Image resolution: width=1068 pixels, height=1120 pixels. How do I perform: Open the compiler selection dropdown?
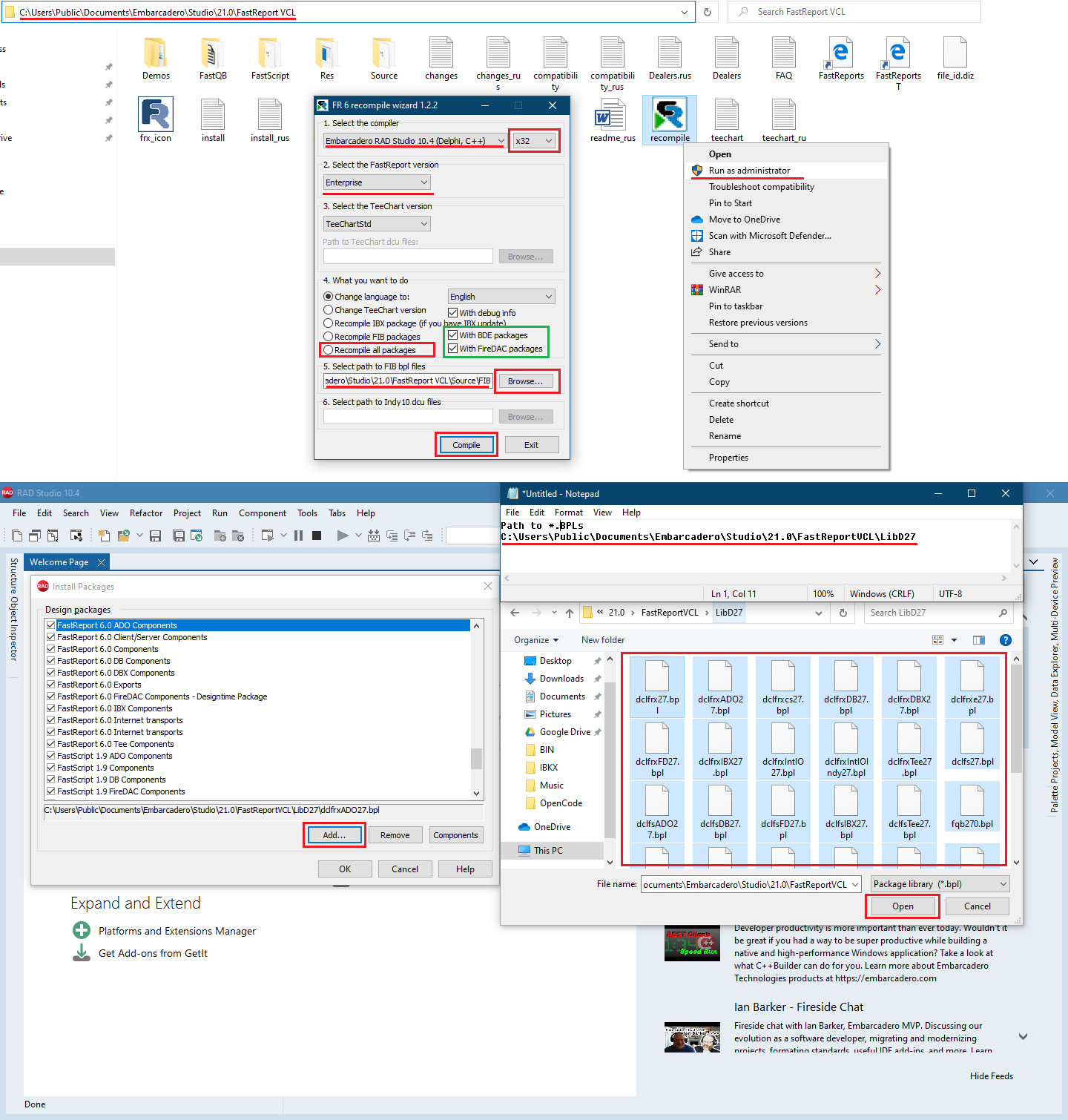coord(415,141)
